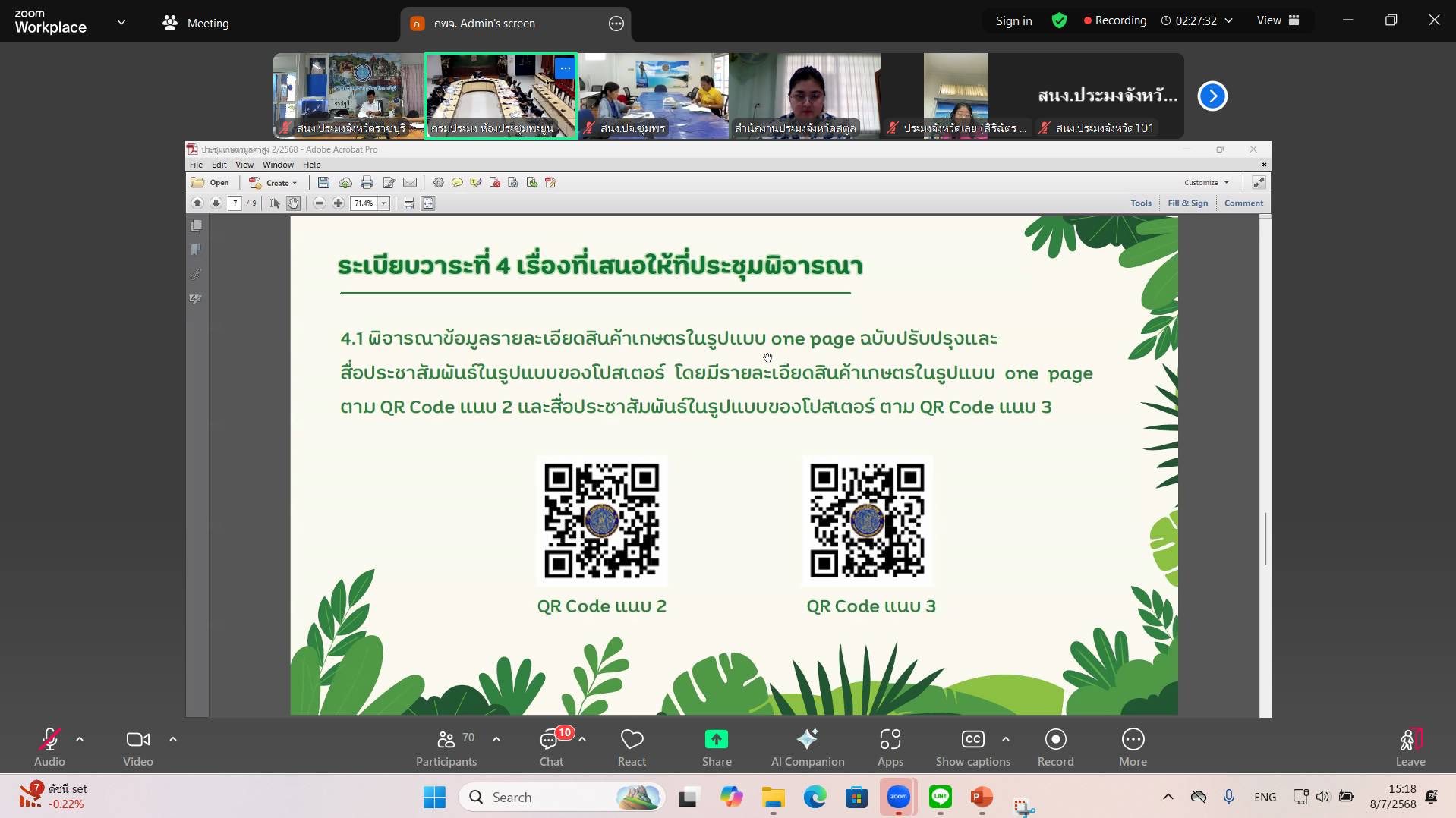
Task: Select the highlighted video thumbnail with the green border
Action: (501, 96)
